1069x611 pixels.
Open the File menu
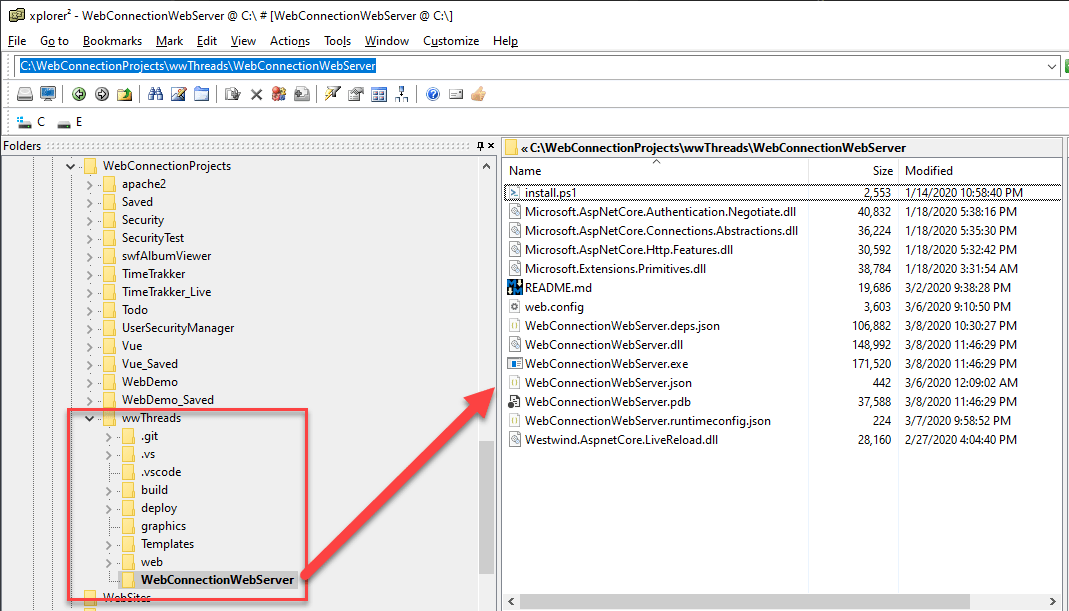(x=17, y=41)
